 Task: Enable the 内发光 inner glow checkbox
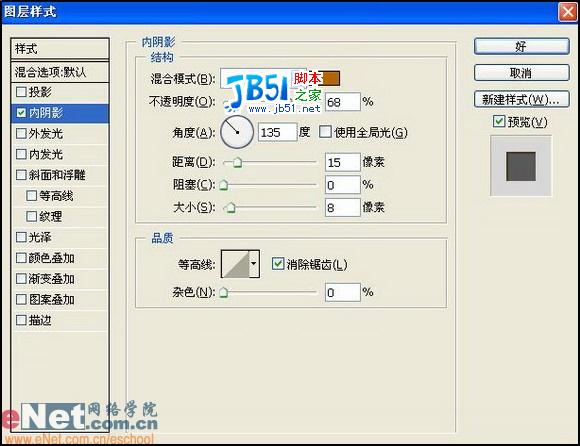tap(21, 154)
